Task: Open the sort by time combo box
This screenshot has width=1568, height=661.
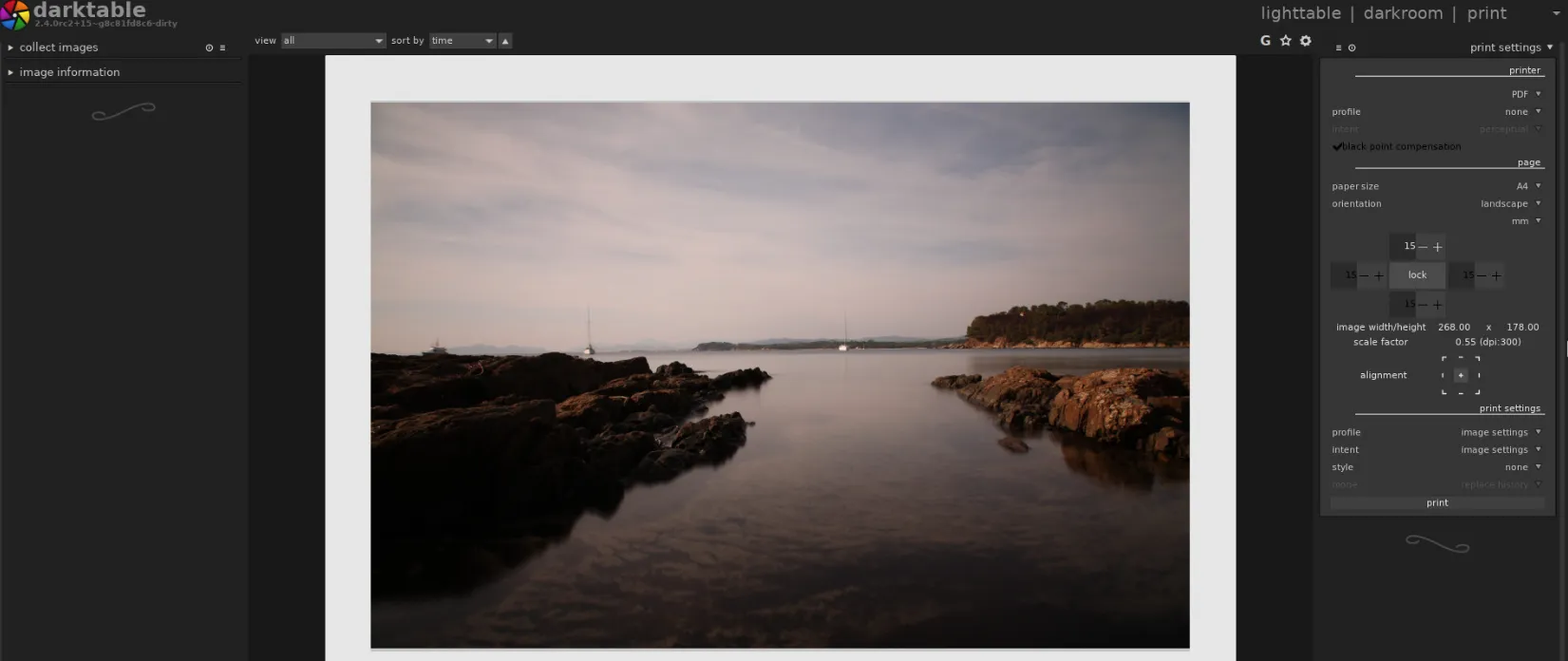Action: [463, 41]
